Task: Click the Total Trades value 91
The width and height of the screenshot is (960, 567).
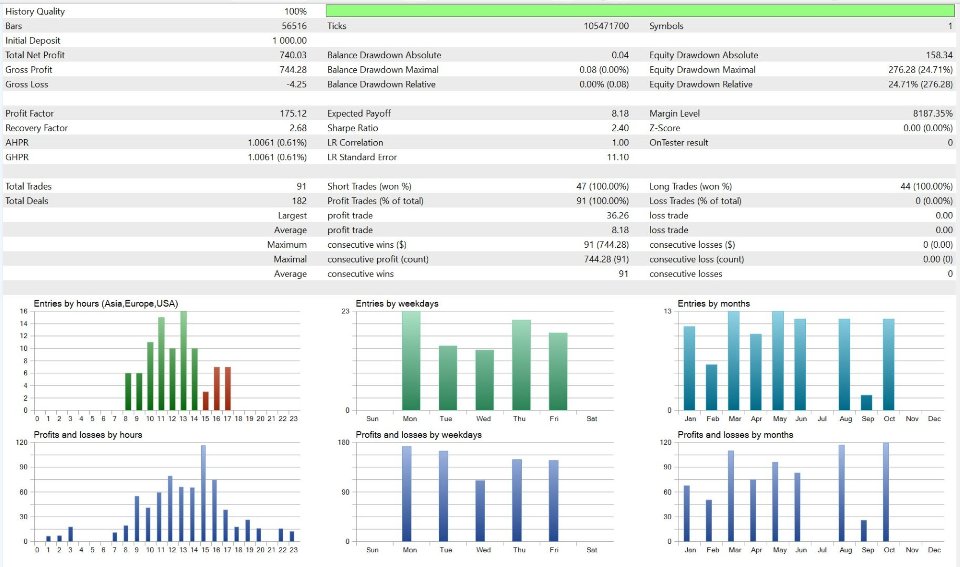Action: [x=301, y=186]
